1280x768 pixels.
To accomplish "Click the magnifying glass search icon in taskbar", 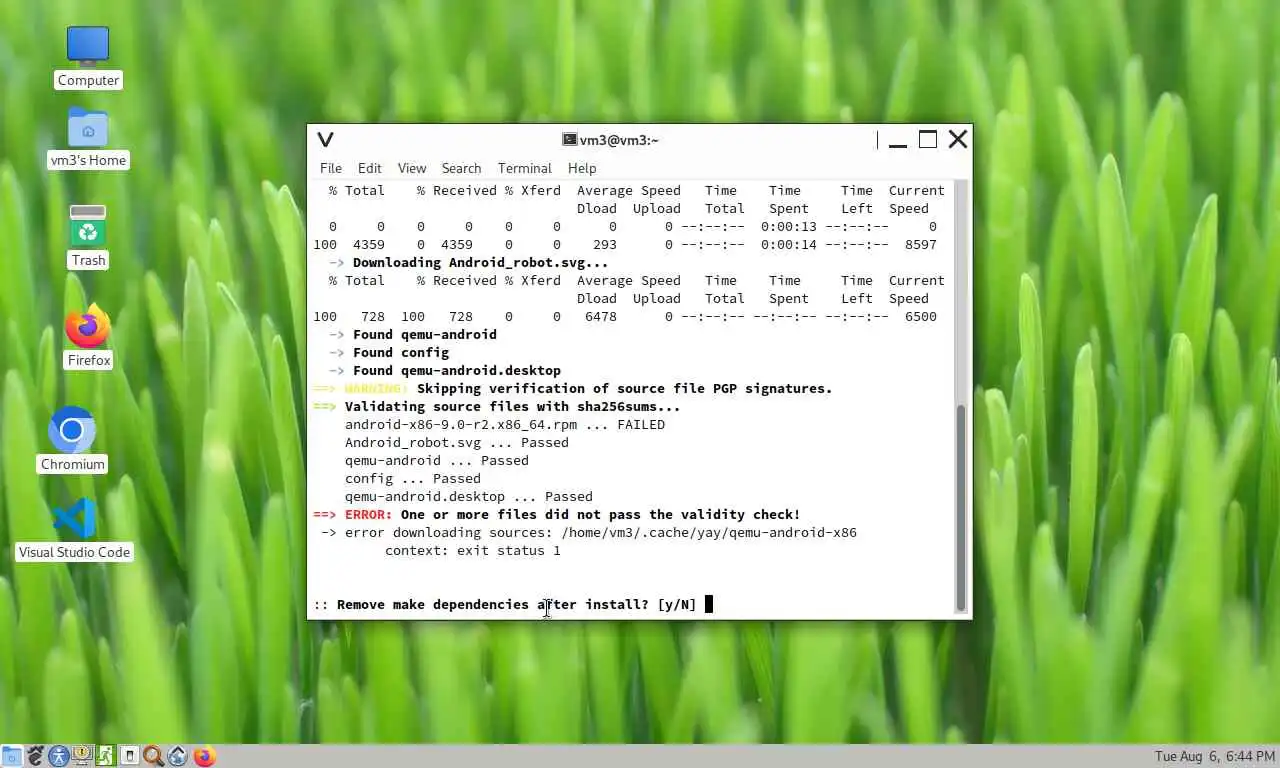I will (153, 756).
